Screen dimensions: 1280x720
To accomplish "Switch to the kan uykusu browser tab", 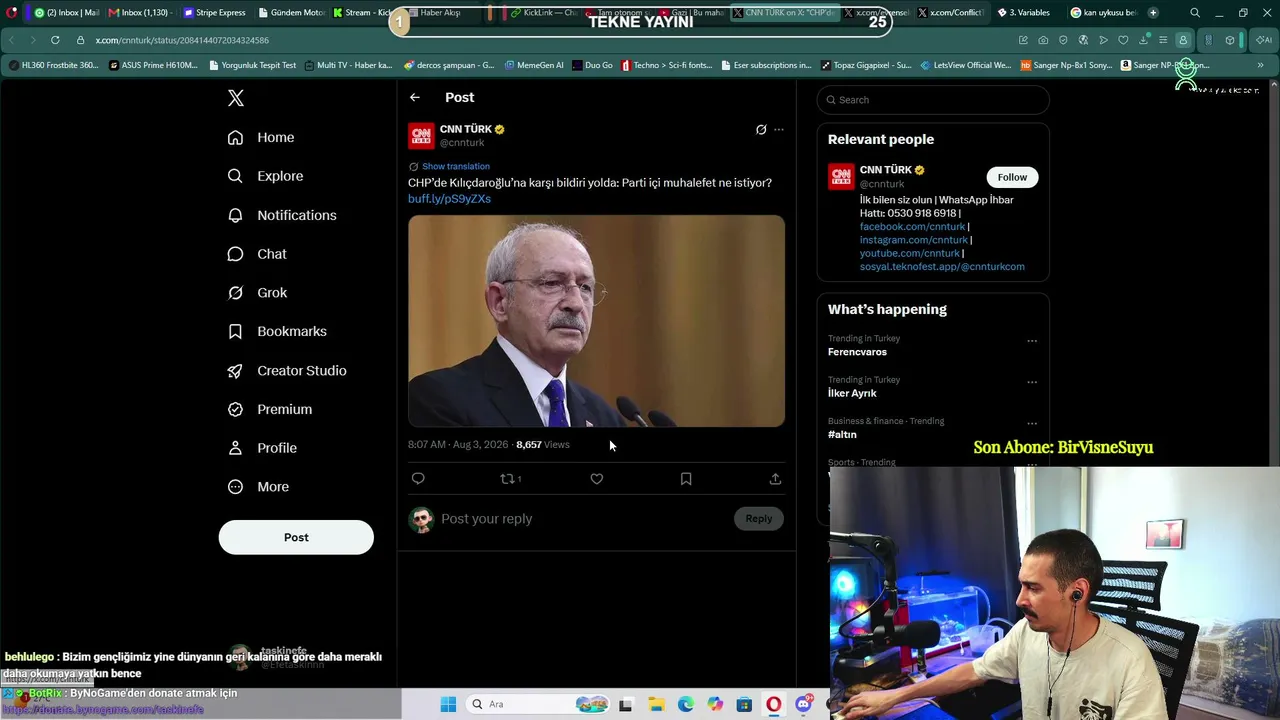I will click(x=1102, y=13).
